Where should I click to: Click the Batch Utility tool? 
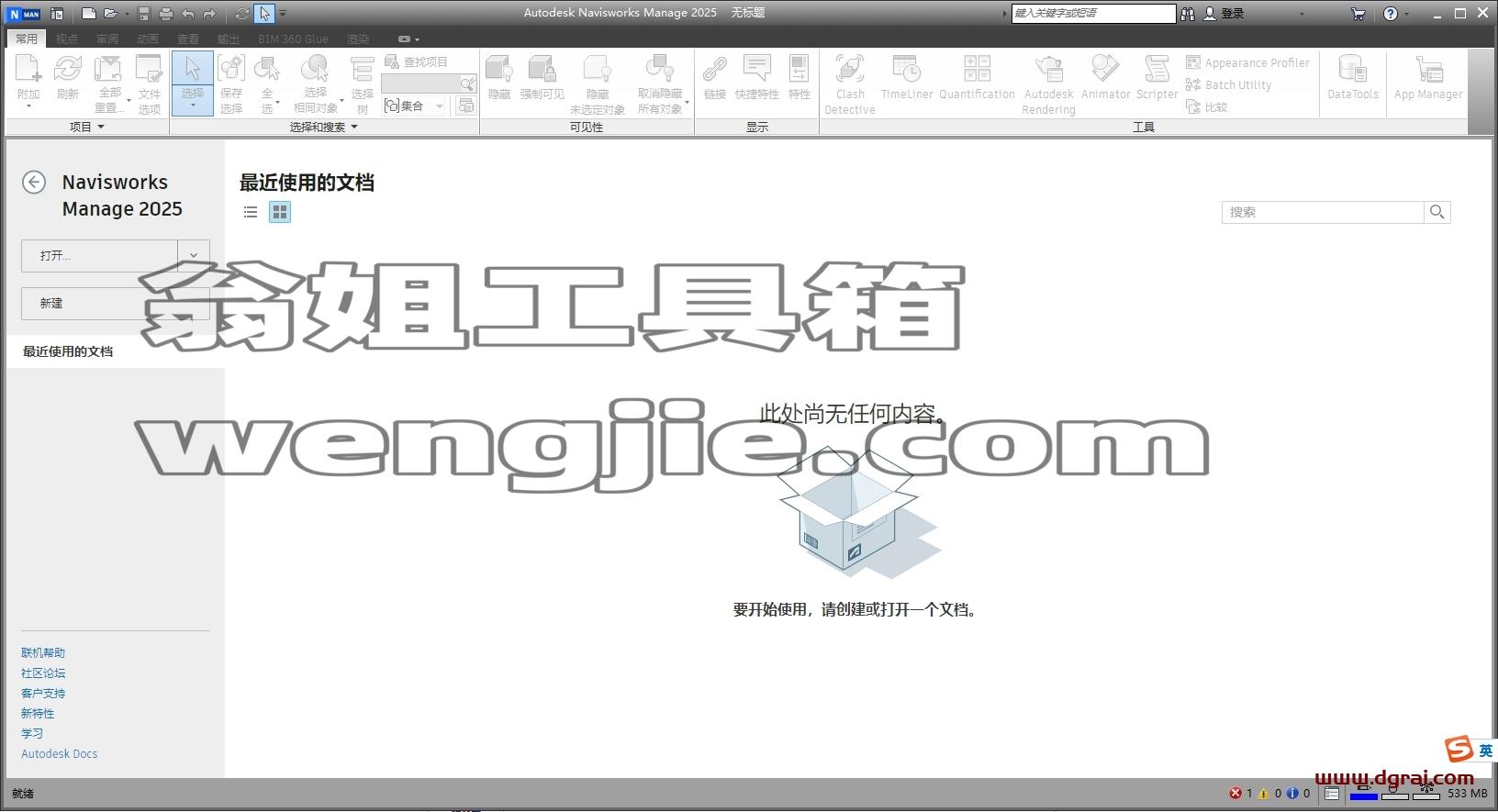tap(1229, 84)
